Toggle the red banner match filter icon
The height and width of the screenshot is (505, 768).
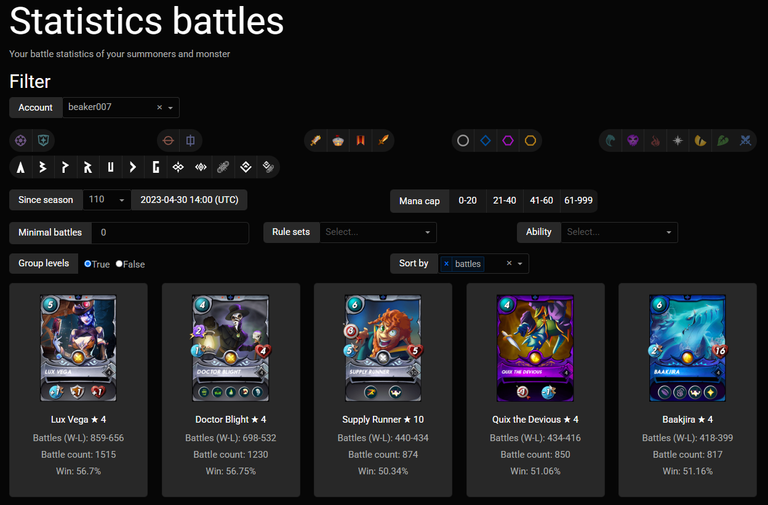point(360,141)
